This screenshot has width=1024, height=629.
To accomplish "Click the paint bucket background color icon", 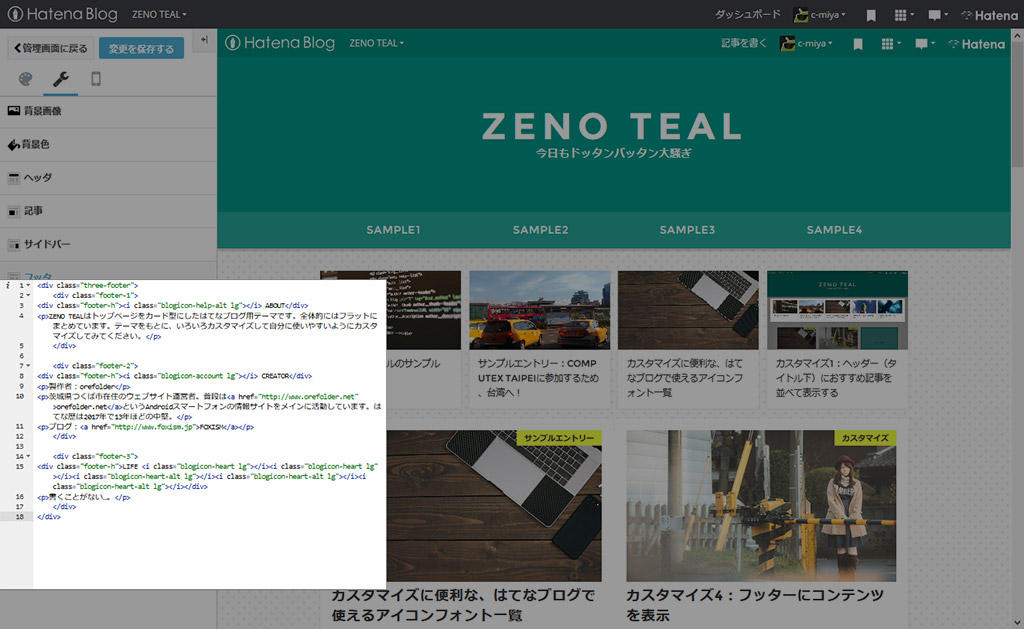I will 14,145.
